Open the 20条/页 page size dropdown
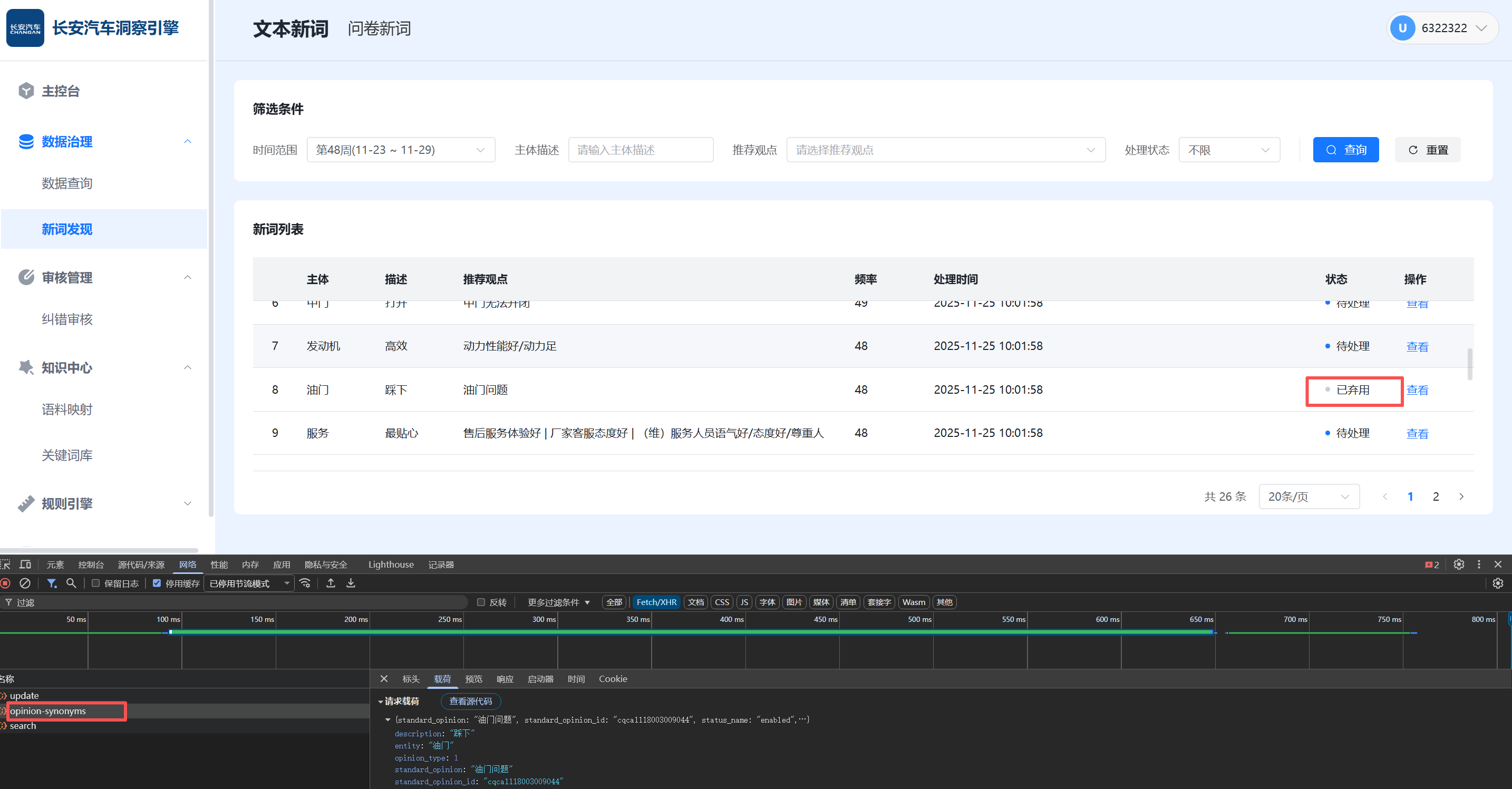This screenshot has height=789, width=1512. point(1309,497)
